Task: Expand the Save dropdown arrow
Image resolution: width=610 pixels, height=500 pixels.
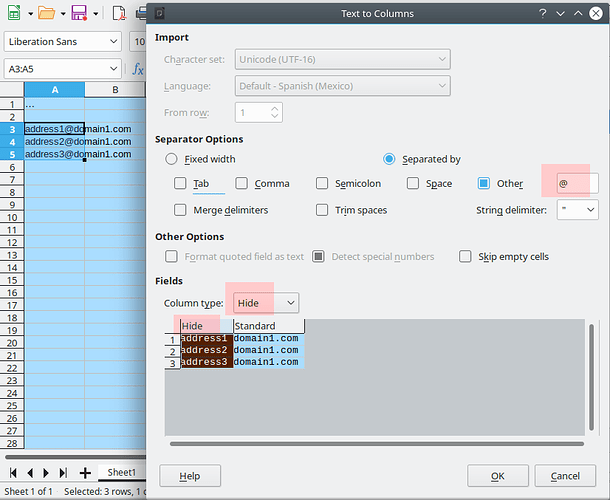Action: 96,14
